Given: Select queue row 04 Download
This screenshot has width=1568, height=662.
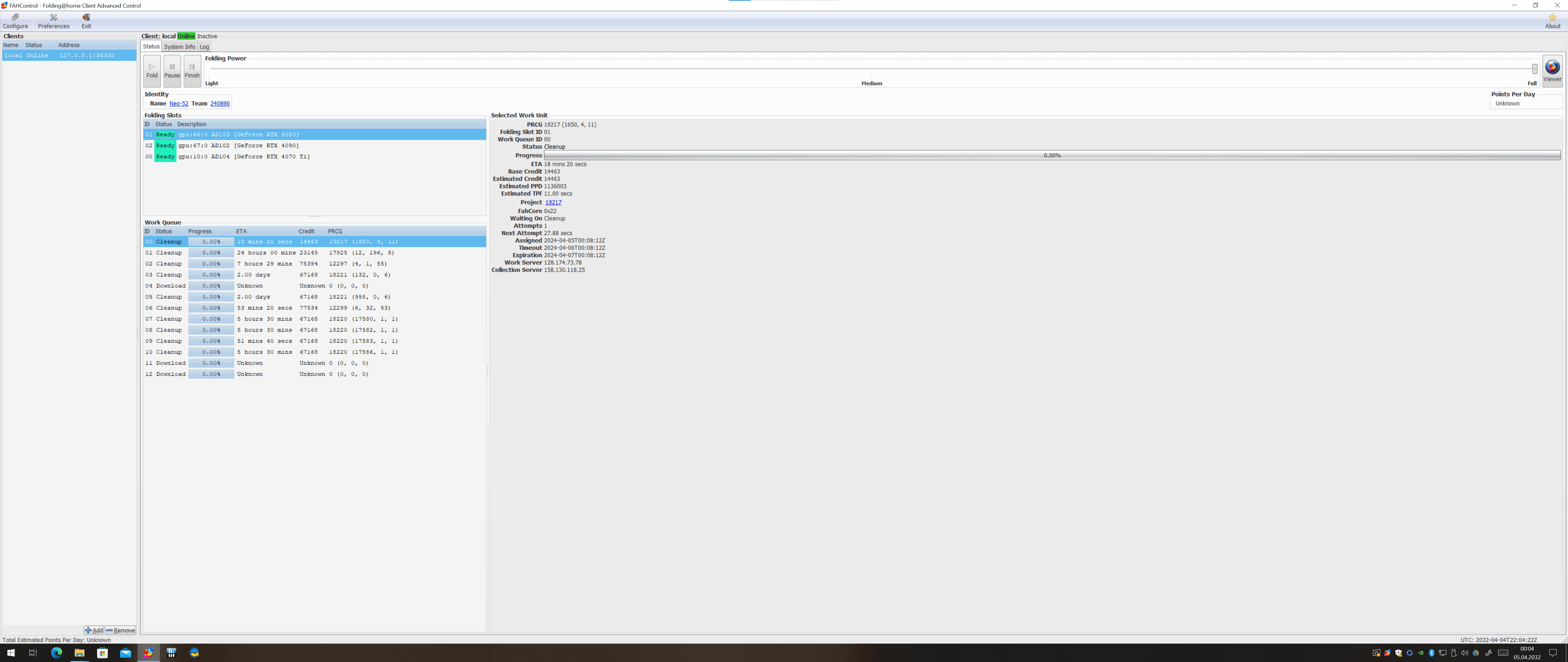Looking at the screenshot, I should pyautogui.click(x=315, y=286).
